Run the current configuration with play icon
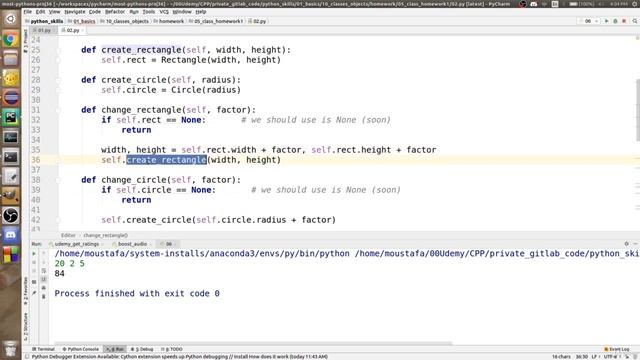Screen dimensions: 640x360 pyautogui.click(x=607, y=21)
